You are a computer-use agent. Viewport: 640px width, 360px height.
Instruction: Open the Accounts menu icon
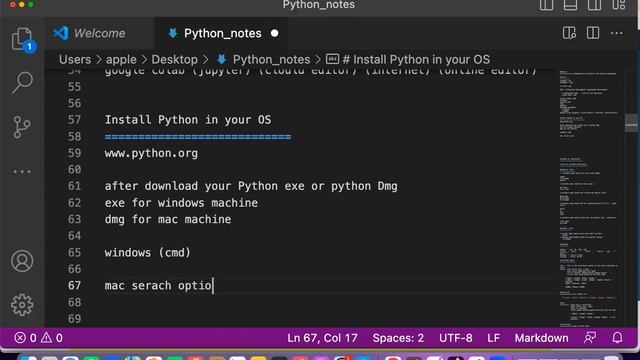22,261
